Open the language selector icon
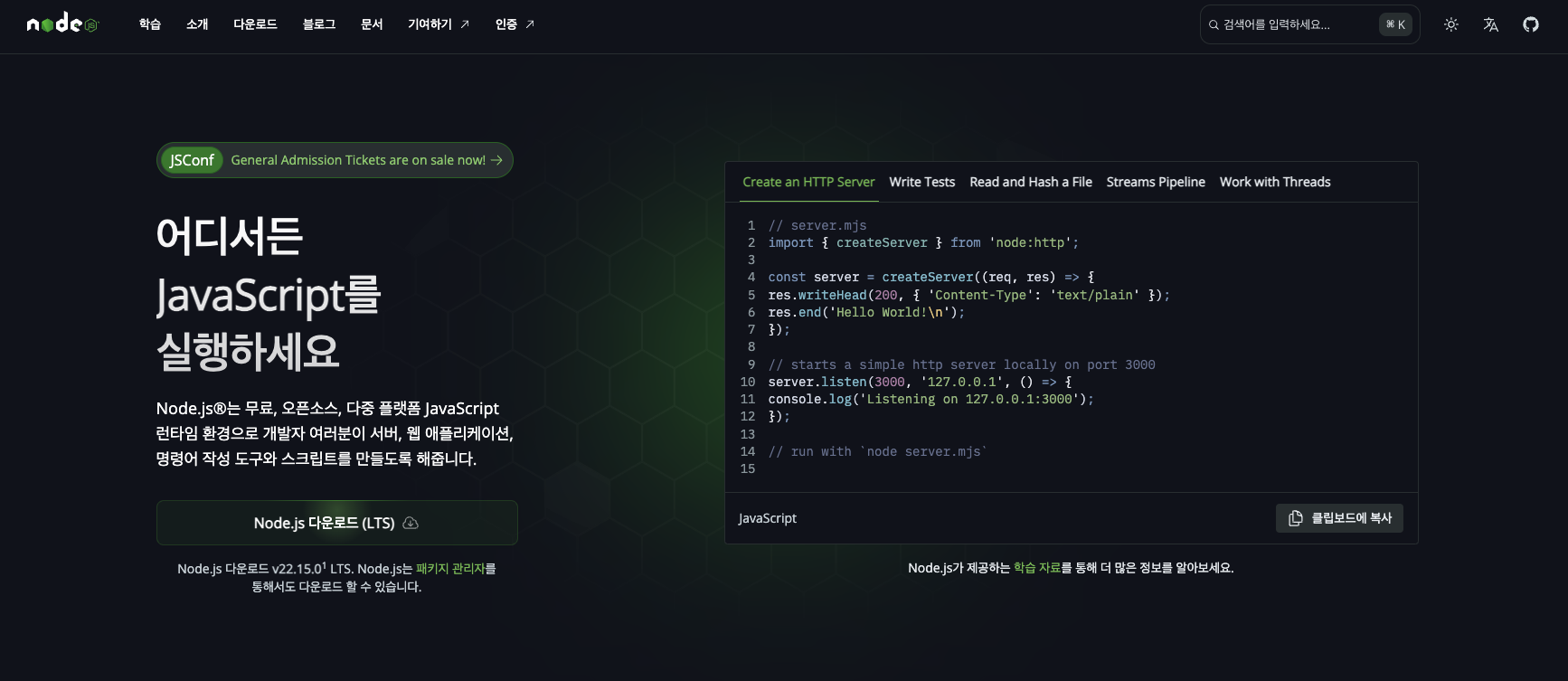Viewport: 1568px width, 681px height. tap(1491, 24)
